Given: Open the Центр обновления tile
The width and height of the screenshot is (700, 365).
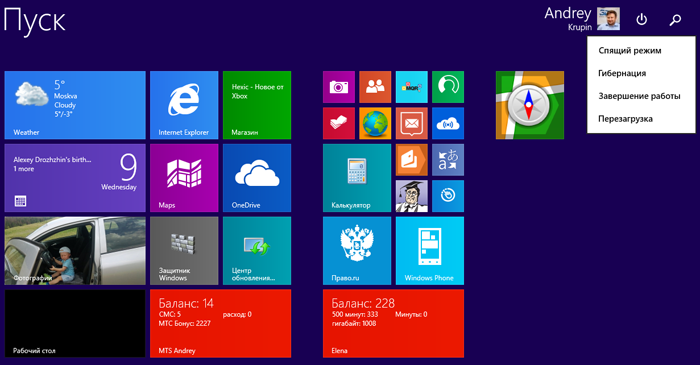Looking at the screenshot, I should (257, 251).
